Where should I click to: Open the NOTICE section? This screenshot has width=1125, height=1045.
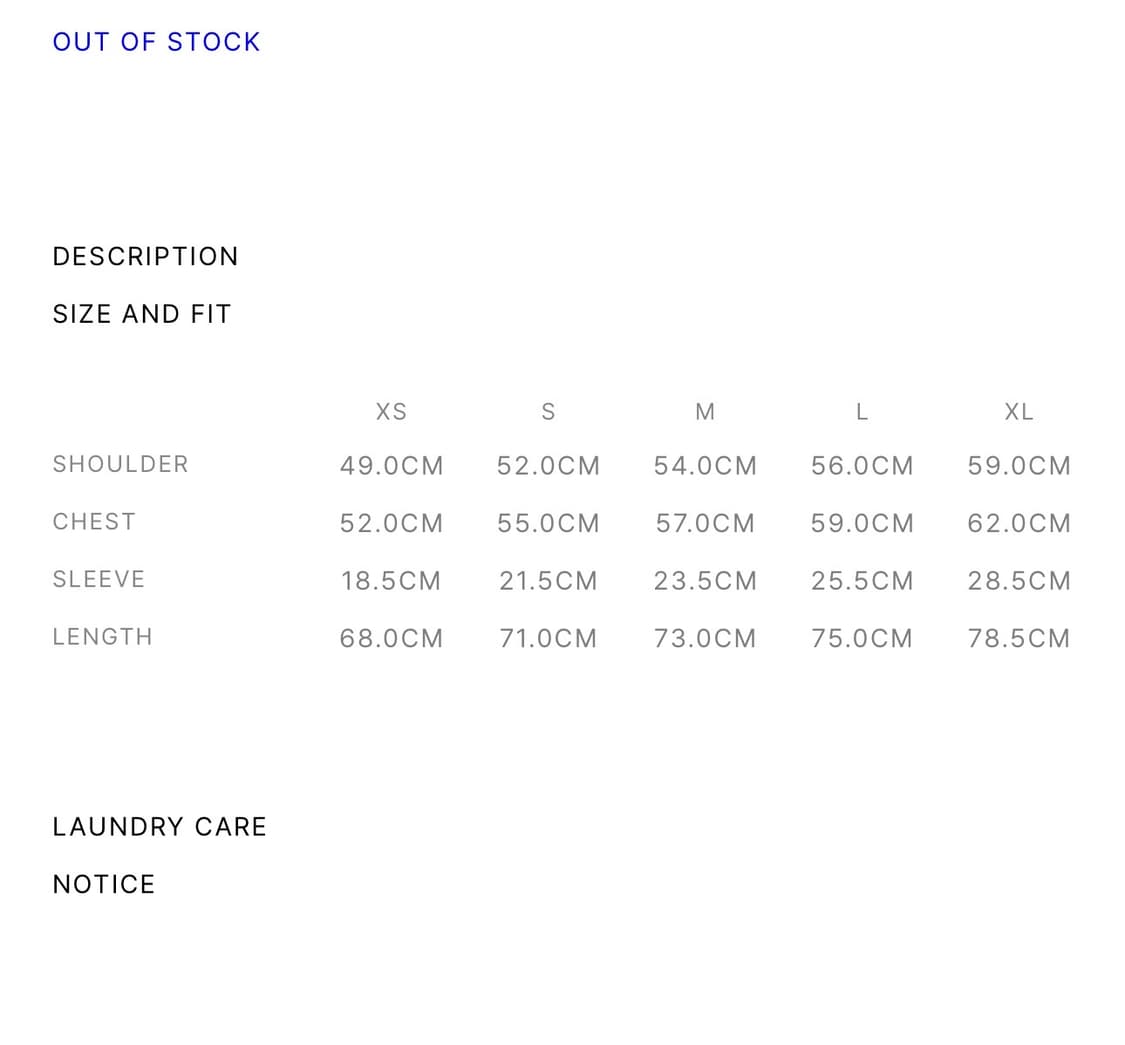pyautogui.click(x=103, y=885)
